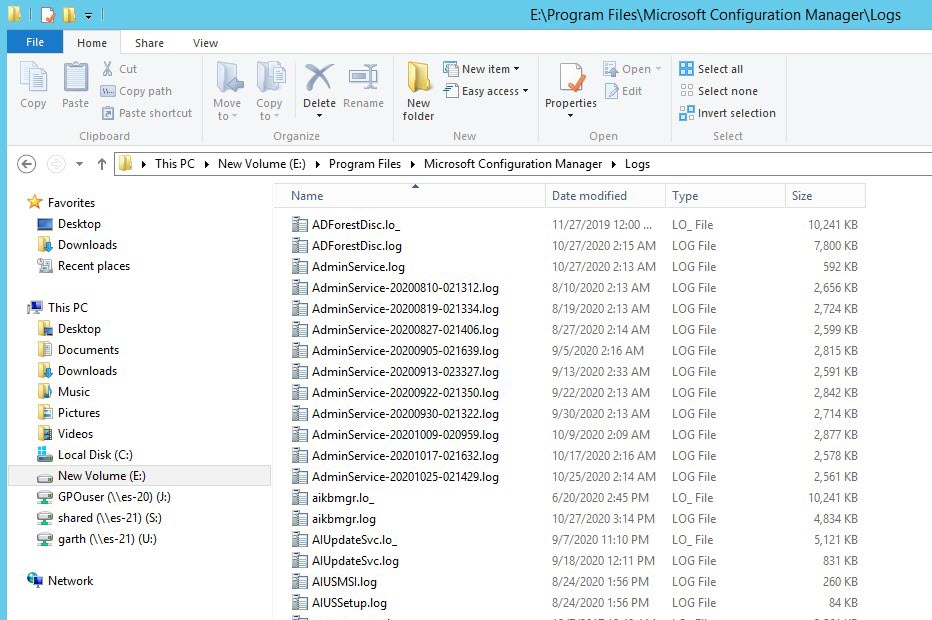Click the quick access Properties icon in title bar
932x620 pixels.
pyautogui.click(x=48, y=14)
